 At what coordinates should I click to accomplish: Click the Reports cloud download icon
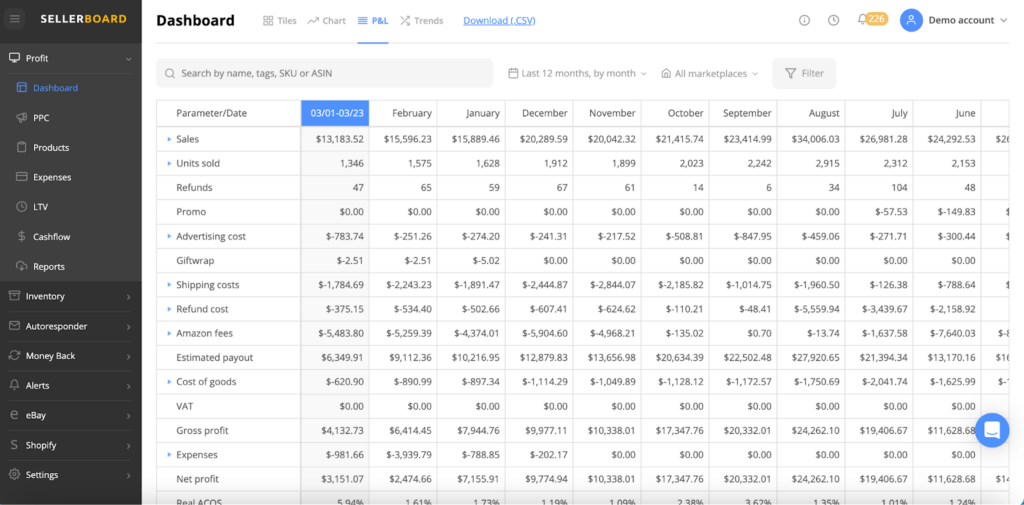click(x=22, y=267)
